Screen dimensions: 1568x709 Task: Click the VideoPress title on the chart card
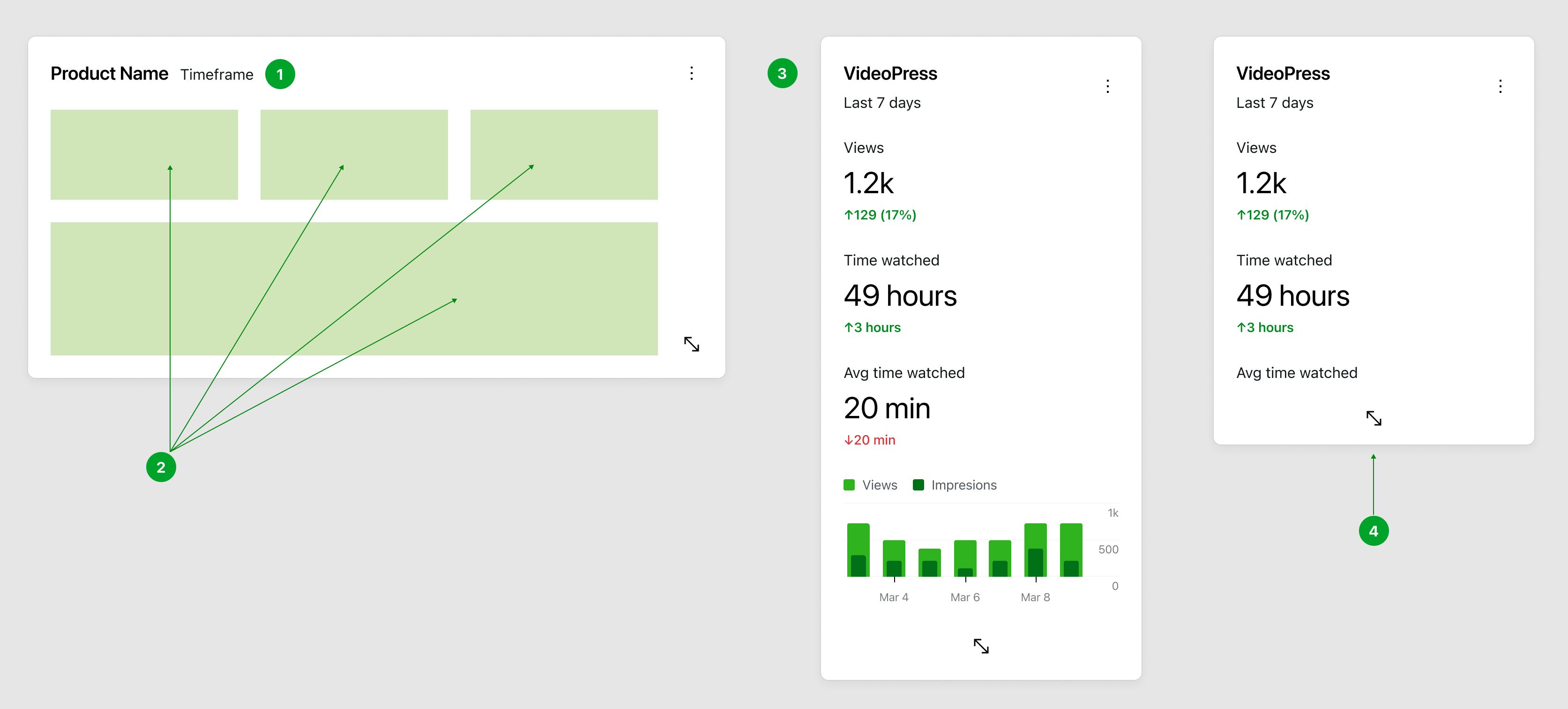pos(890,74)
